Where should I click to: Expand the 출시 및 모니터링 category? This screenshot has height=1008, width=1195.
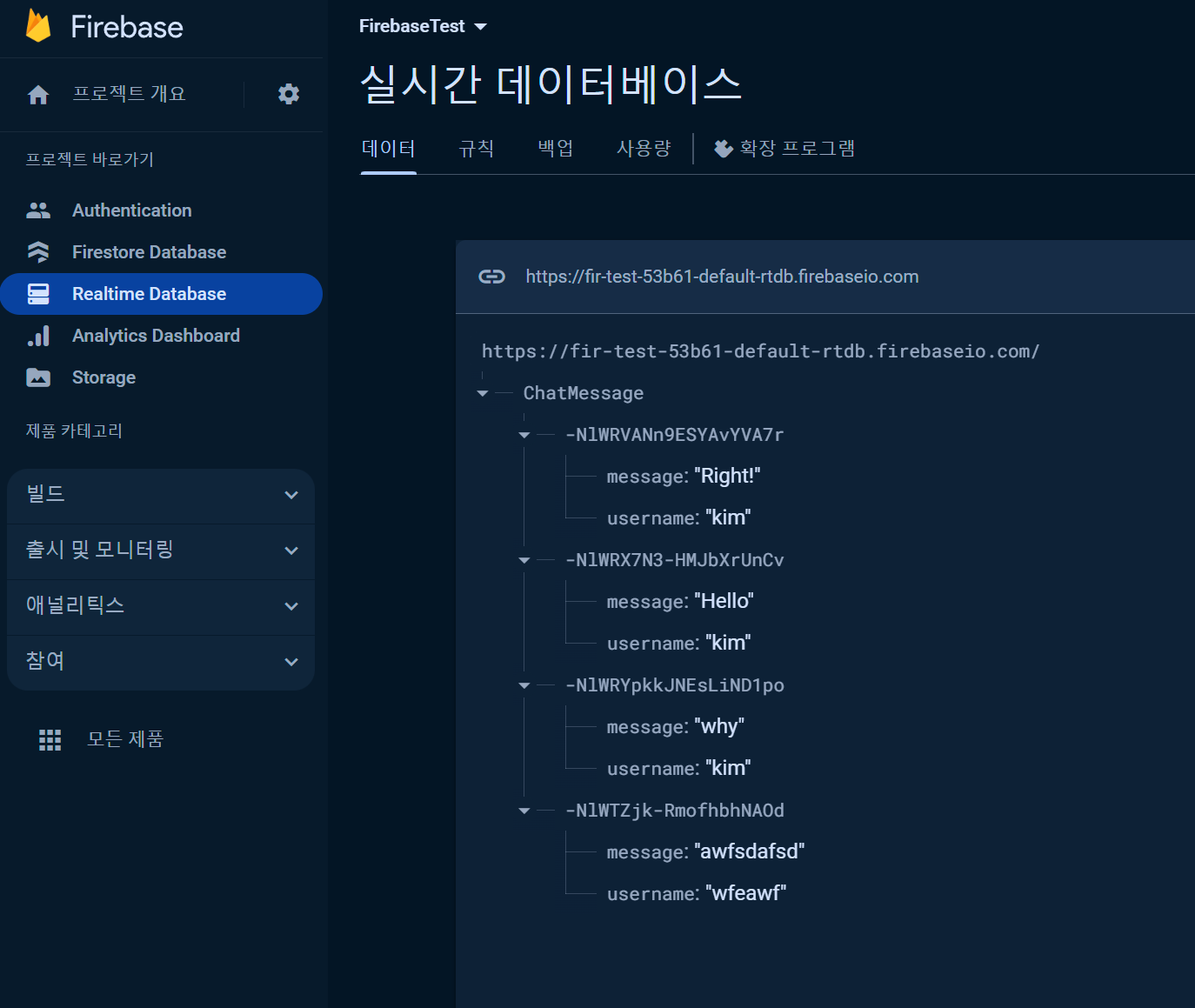pyautogui.click(x=161, y=551)
